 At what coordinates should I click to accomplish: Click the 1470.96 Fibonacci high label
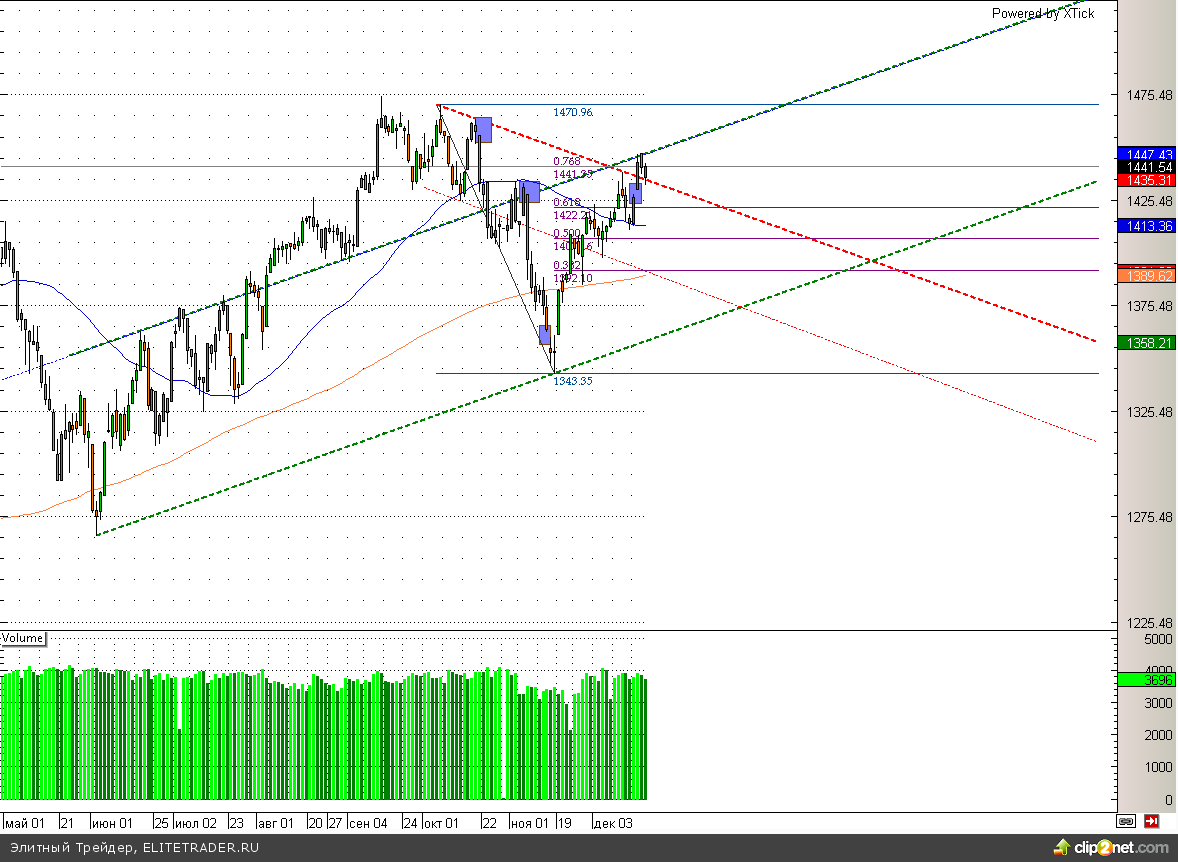click(573, 112)
